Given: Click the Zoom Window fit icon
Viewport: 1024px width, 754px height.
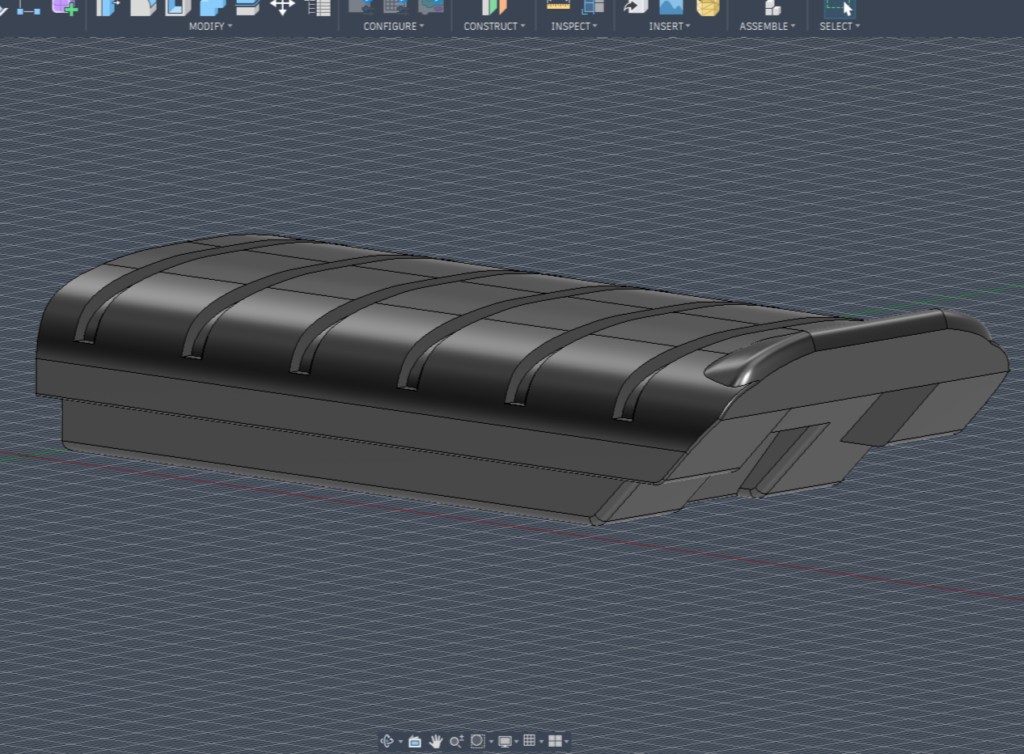Looking at the screenshot, I should click(477, 741).
